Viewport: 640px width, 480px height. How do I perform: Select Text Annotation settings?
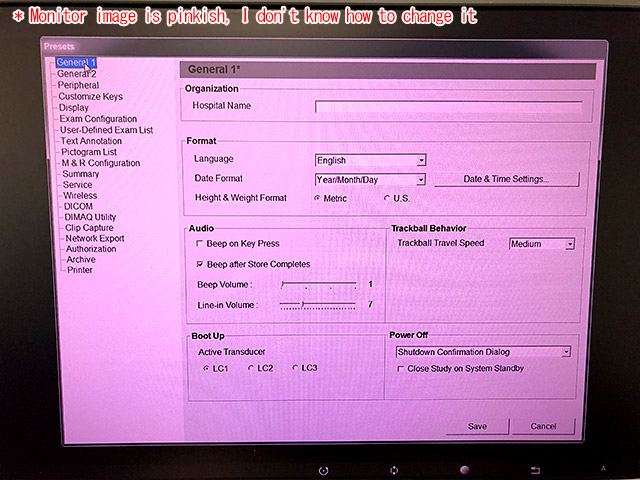tap(91, 141)
